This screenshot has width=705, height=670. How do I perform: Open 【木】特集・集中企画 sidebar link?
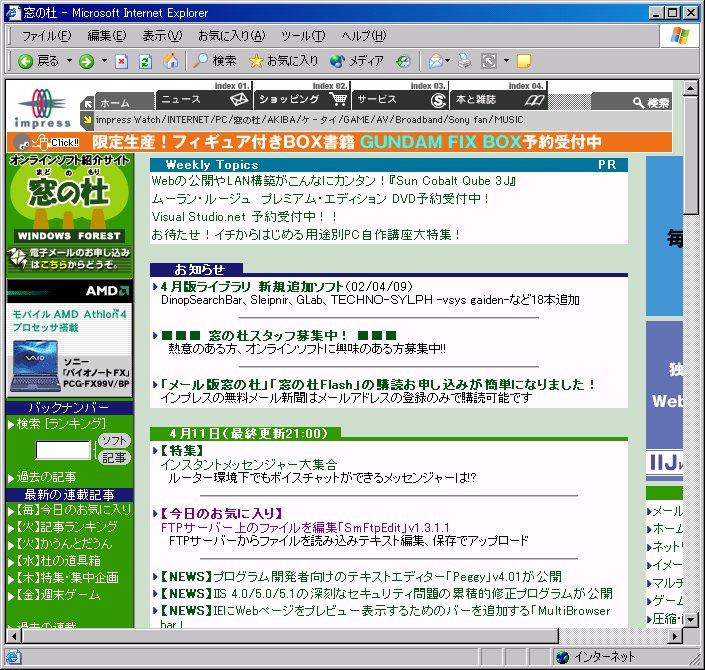(x=67, y=578)
